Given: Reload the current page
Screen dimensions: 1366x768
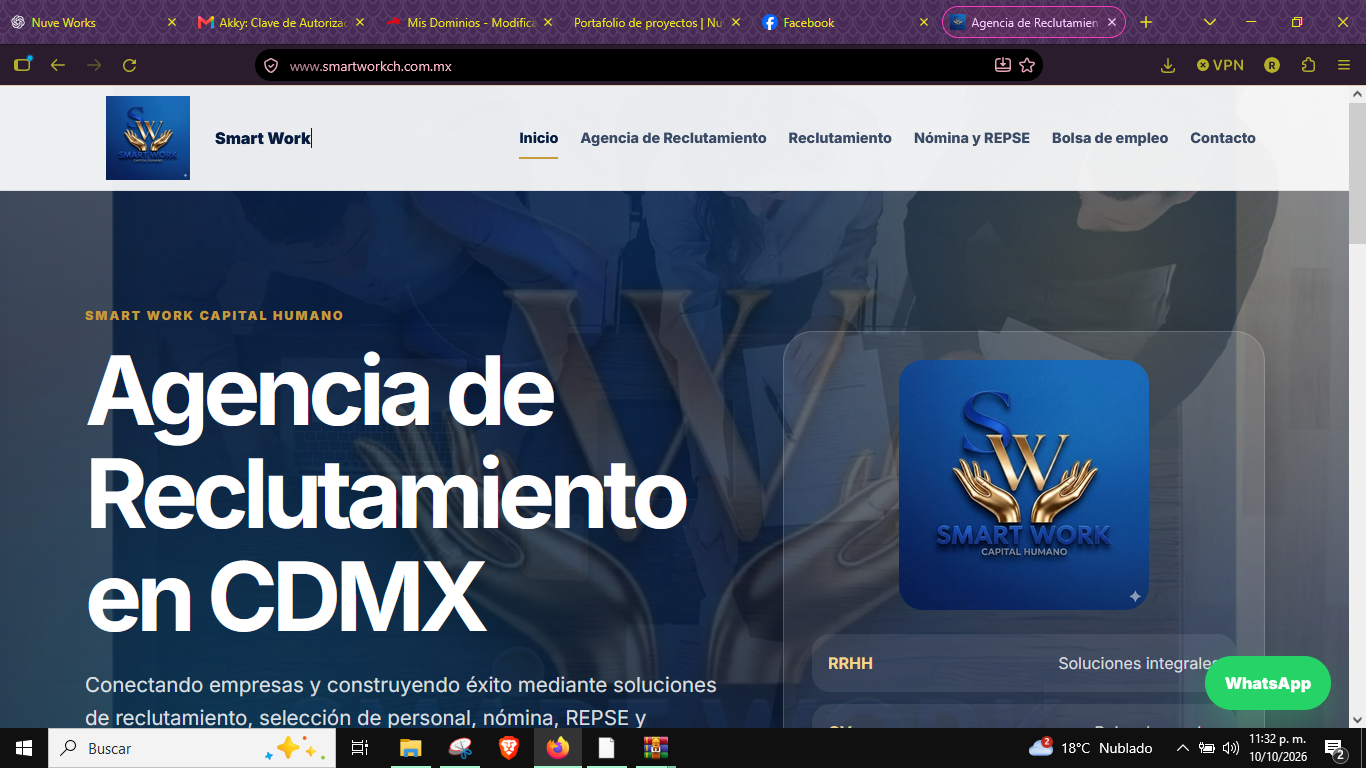Looking at the screenshot, I should point(129,65).
